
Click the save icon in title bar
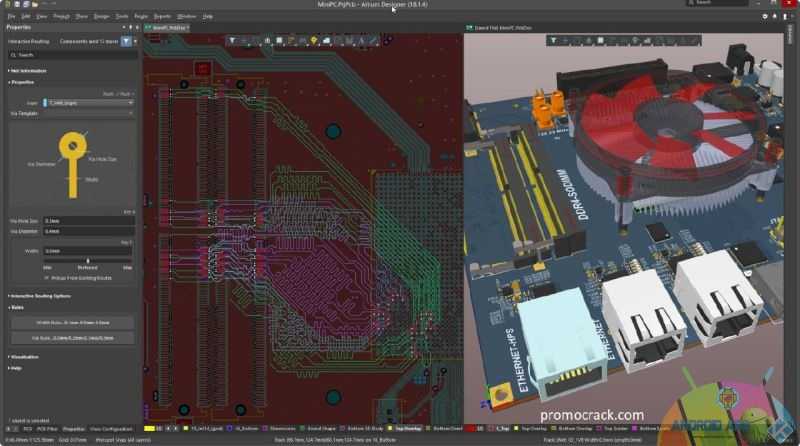coord(17,4)
